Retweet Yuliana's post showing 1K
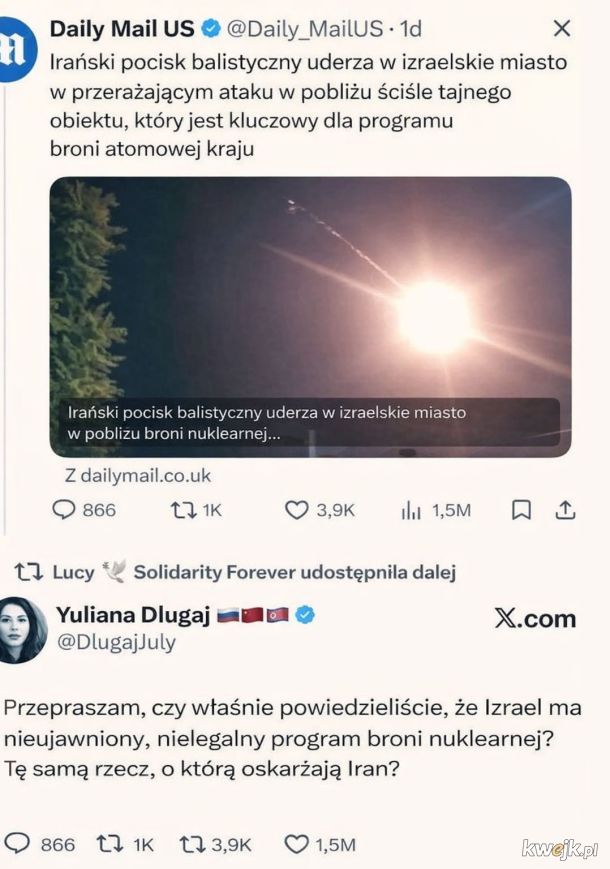610x869 pixels. pos(125,845)
